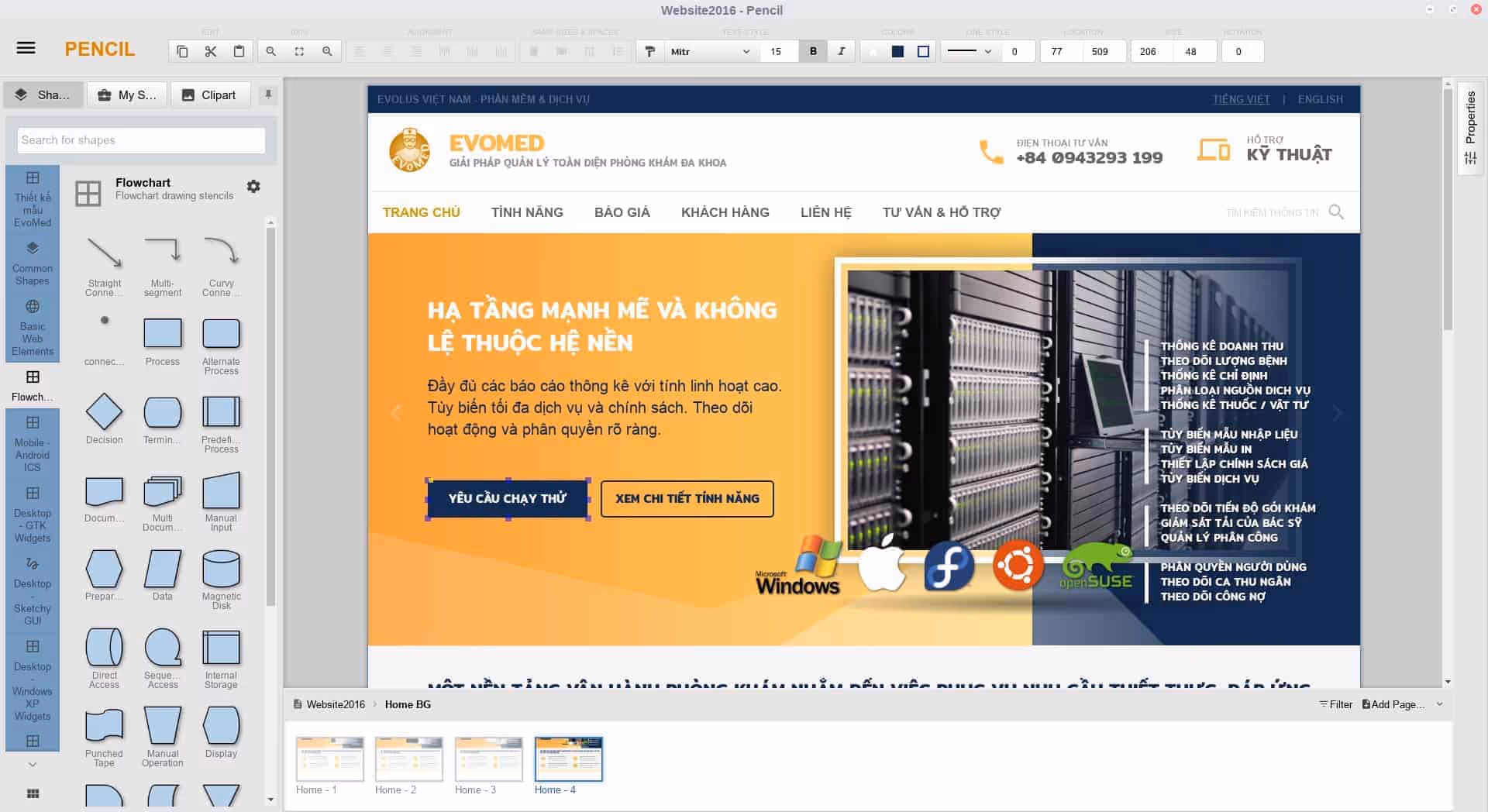Expand more collections chevron
The width and height of the screenshot is (1488, 812).
tap(33, 764)
